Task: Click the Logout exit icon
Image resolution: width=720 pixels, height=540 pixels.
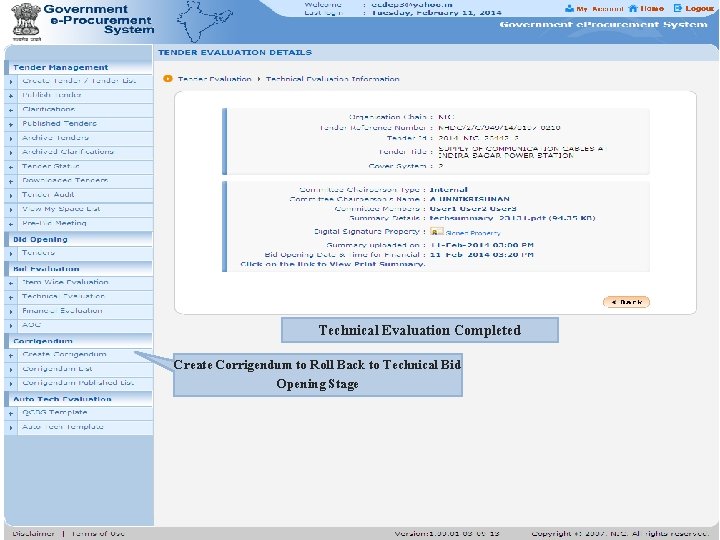Action: click(x=678, y=8)
